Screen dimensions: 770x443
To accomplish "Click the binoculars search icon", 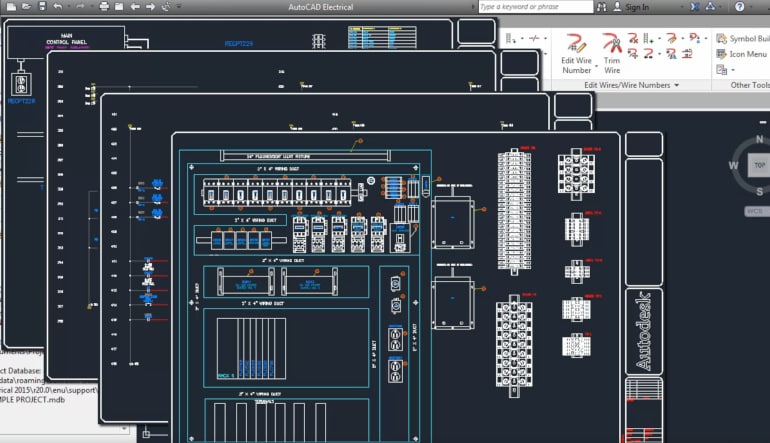I will (602, 7).
